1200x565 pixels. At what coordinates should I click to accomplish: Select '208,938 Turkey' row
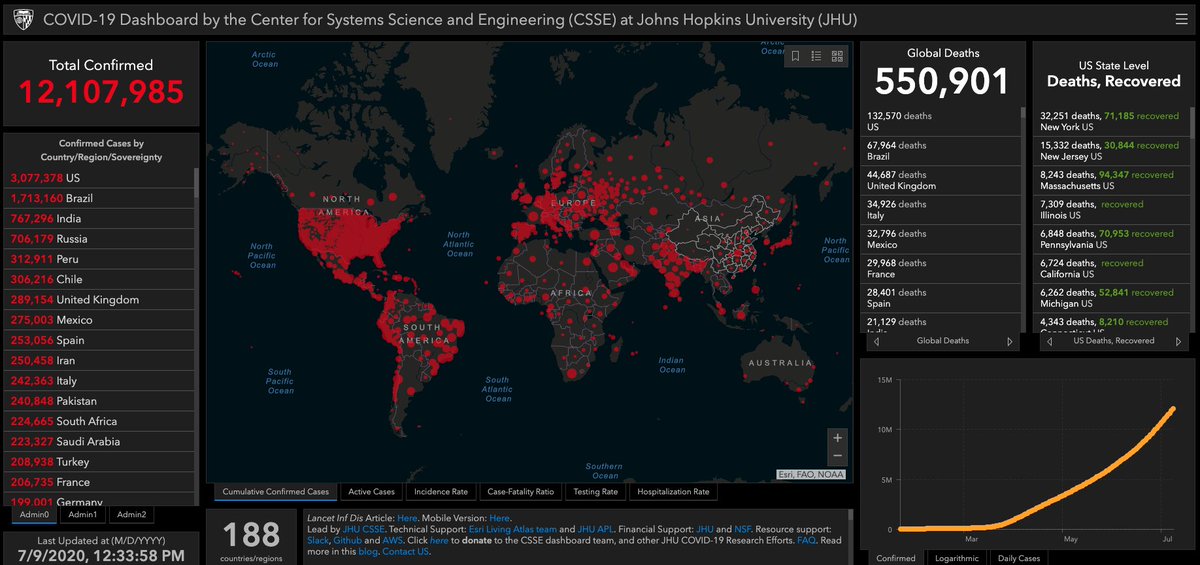click(x=100, y=462)
